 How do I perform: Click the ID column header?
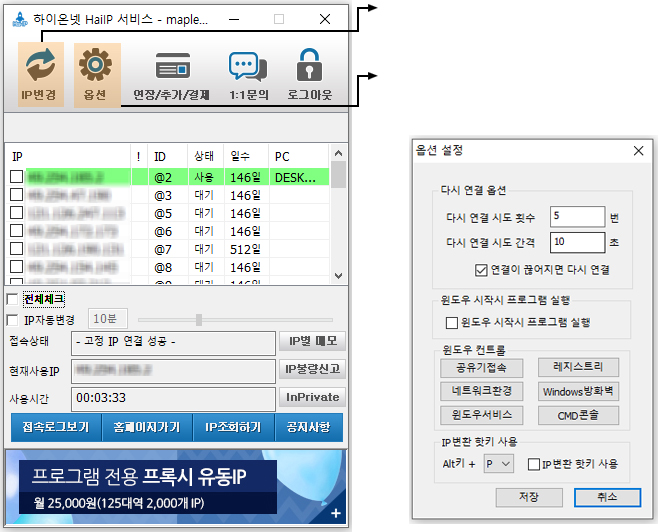(168, 156)
